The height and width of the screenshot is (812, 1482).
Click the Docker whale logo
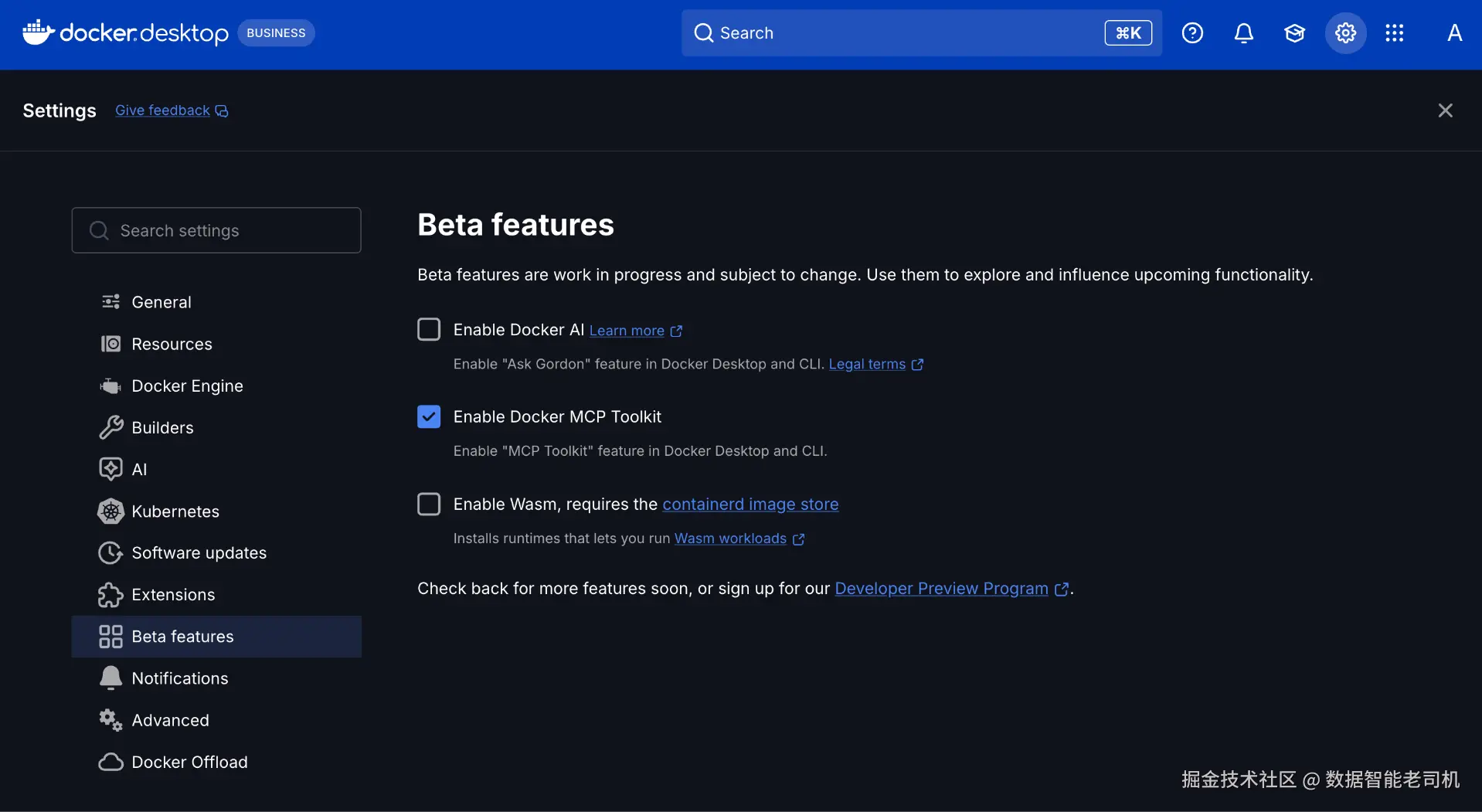tap(38, 32)
